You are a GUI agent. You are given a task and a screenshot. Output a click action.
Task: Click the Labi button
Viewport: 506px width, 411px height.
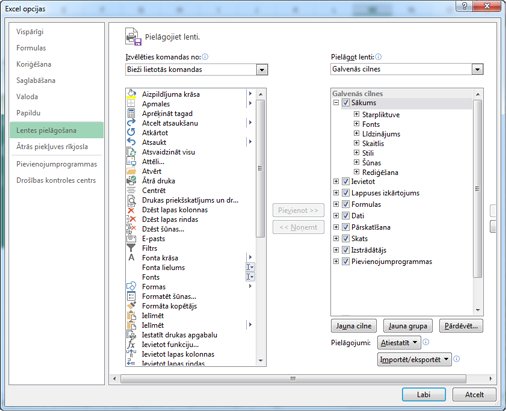424,394
